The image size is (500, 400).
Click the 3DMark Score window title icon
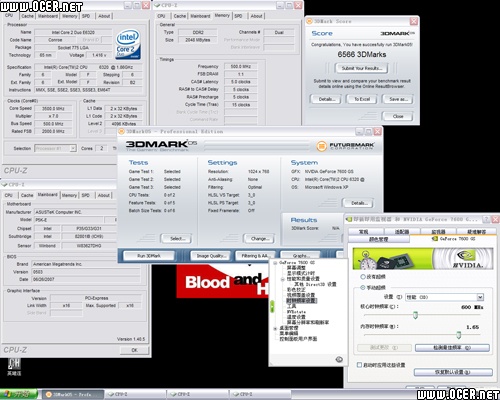[x=309, y=21]
